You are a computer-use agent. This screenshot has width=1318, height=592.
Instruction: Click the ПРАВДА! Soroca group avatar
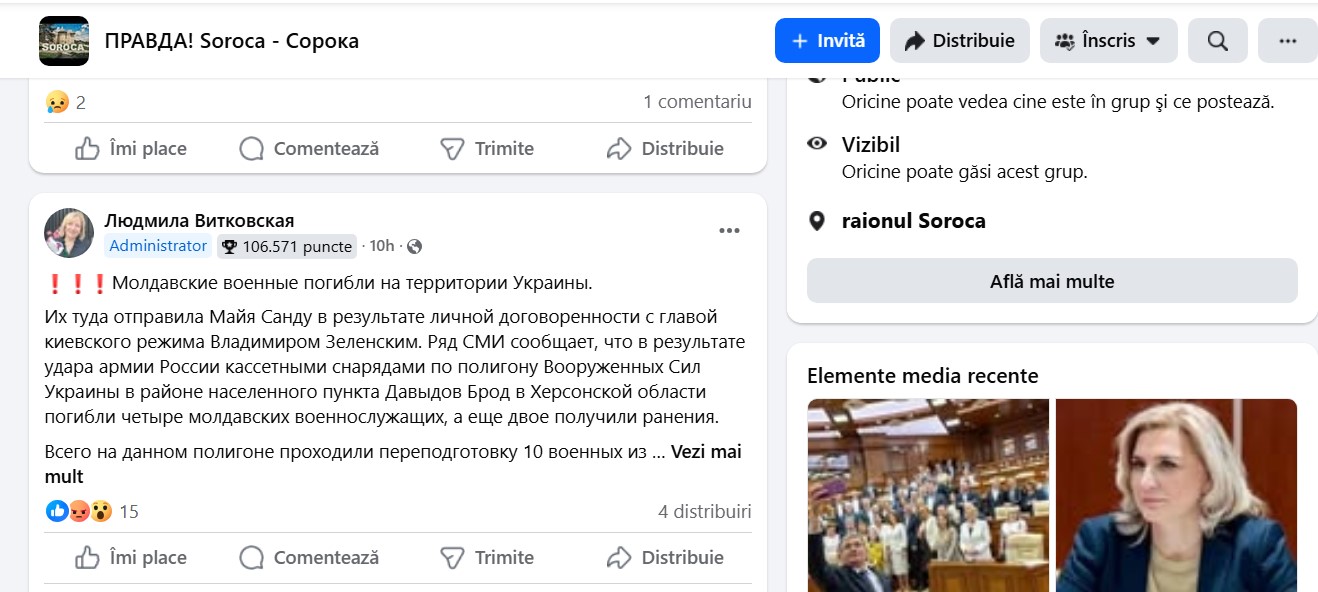click(x=64, y=41)
